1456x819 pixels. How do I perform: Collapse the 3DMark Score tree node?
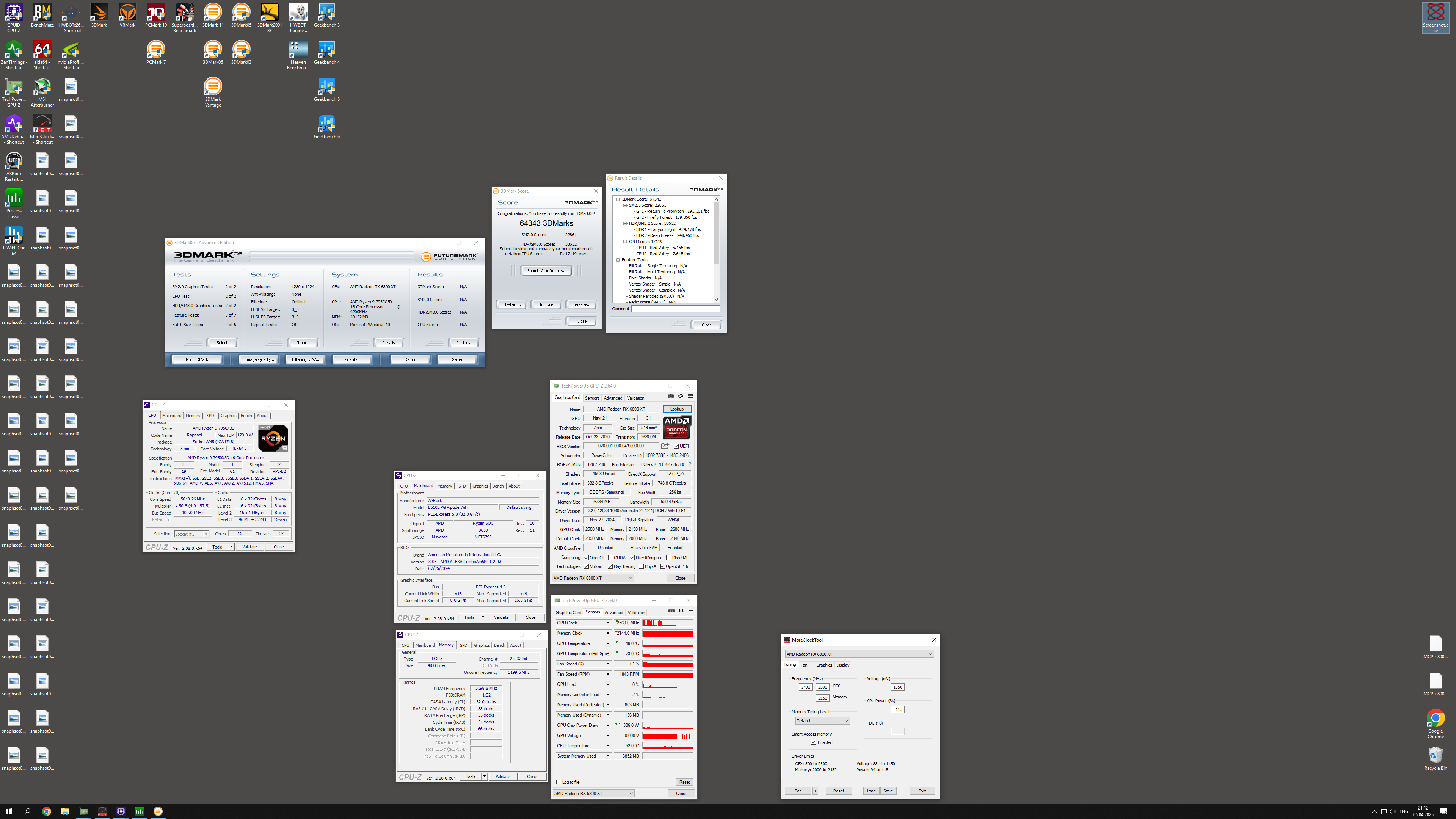tap(617, 199)
